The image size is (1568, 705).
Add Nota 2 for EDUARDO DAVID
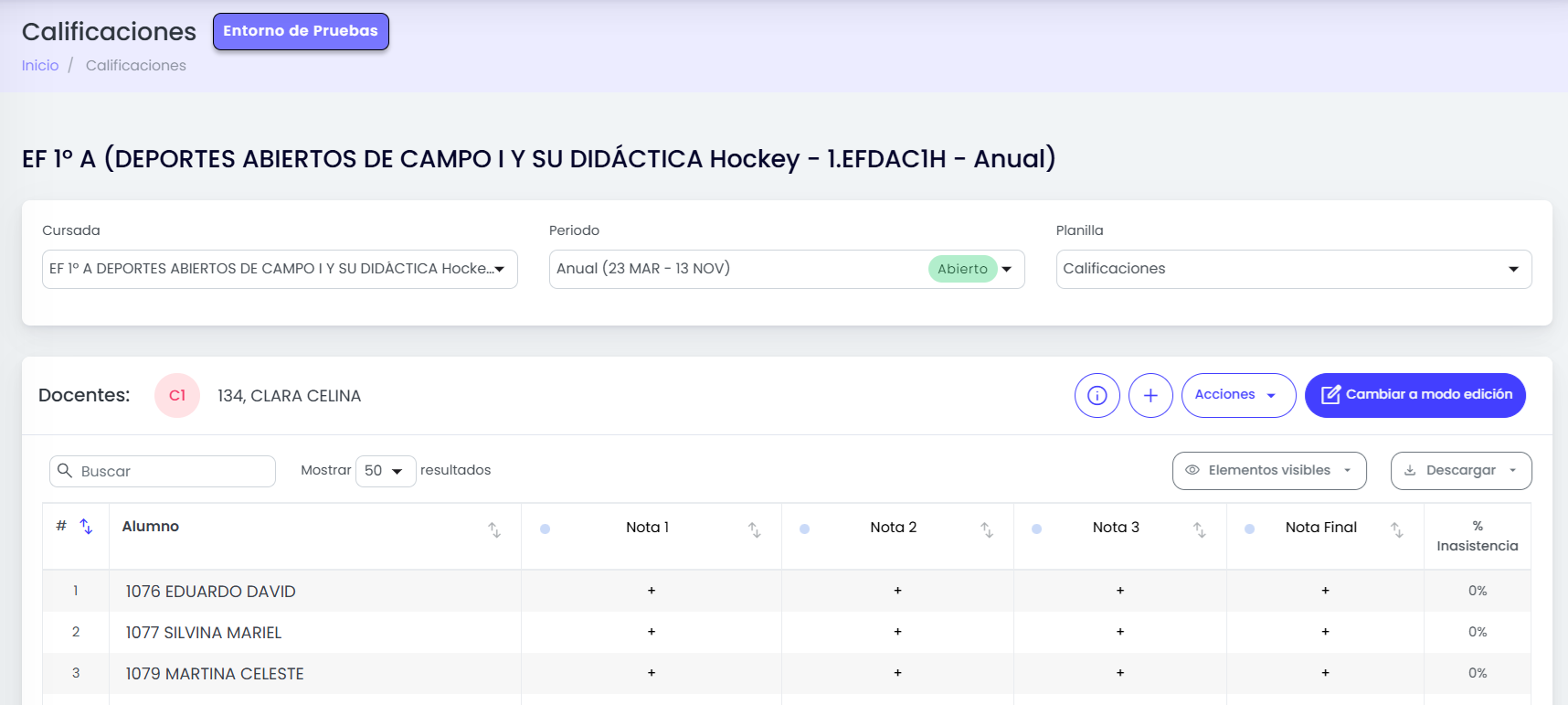pos(897,591)
